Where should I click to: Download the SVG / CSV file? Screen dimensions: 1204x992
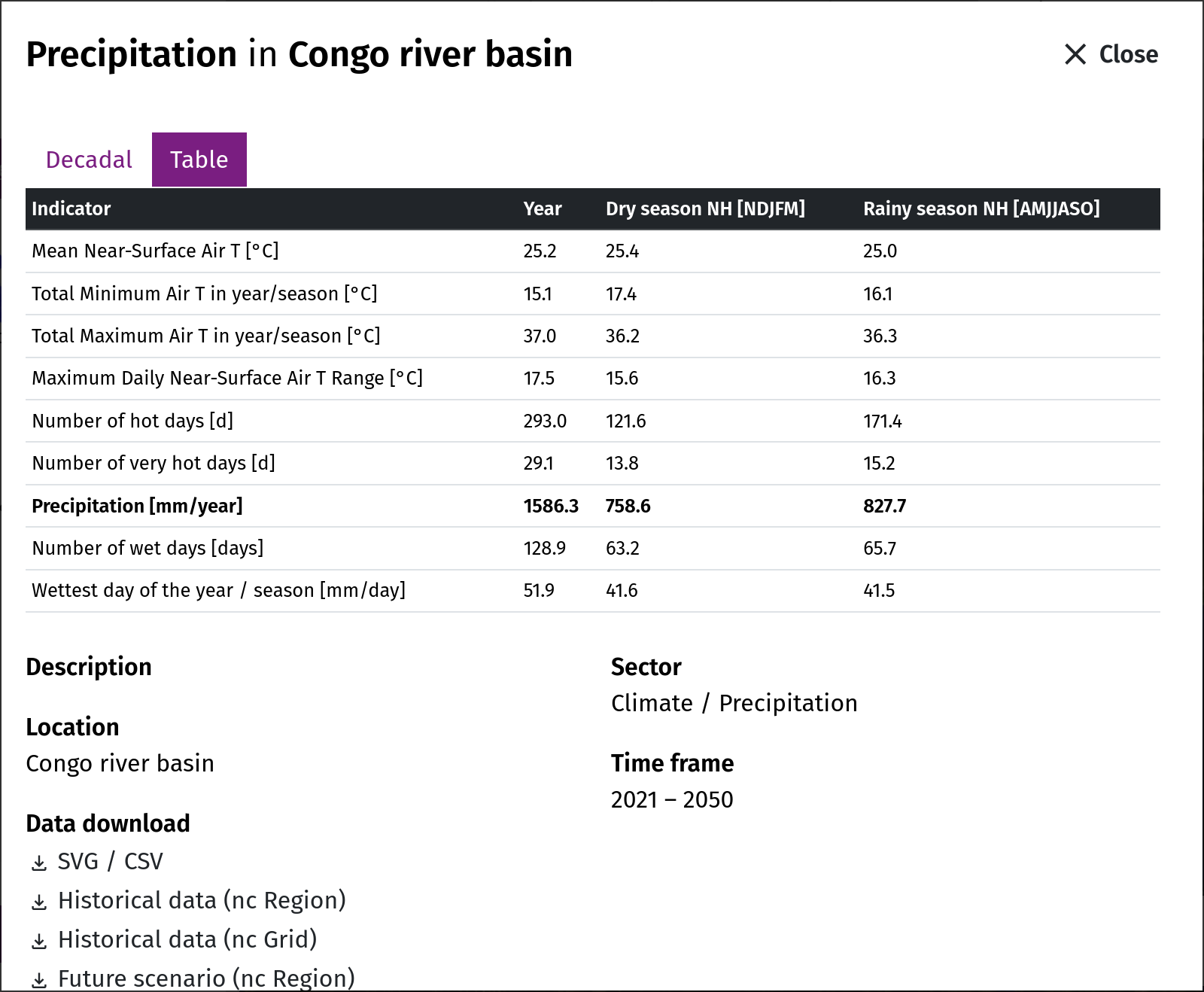pos(110,861)
